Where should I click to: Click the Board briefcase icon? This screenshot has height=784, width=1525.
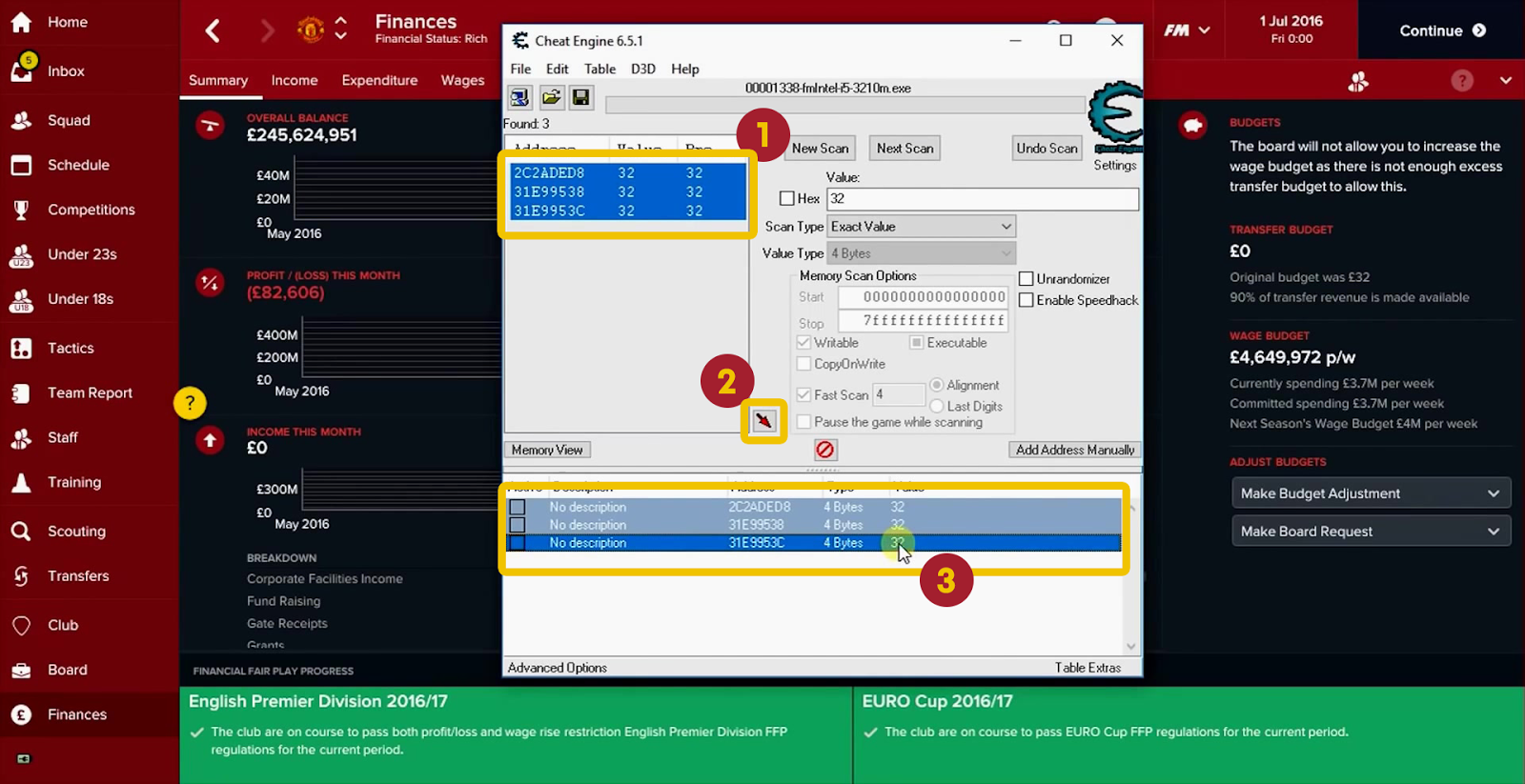pos(21,670)
